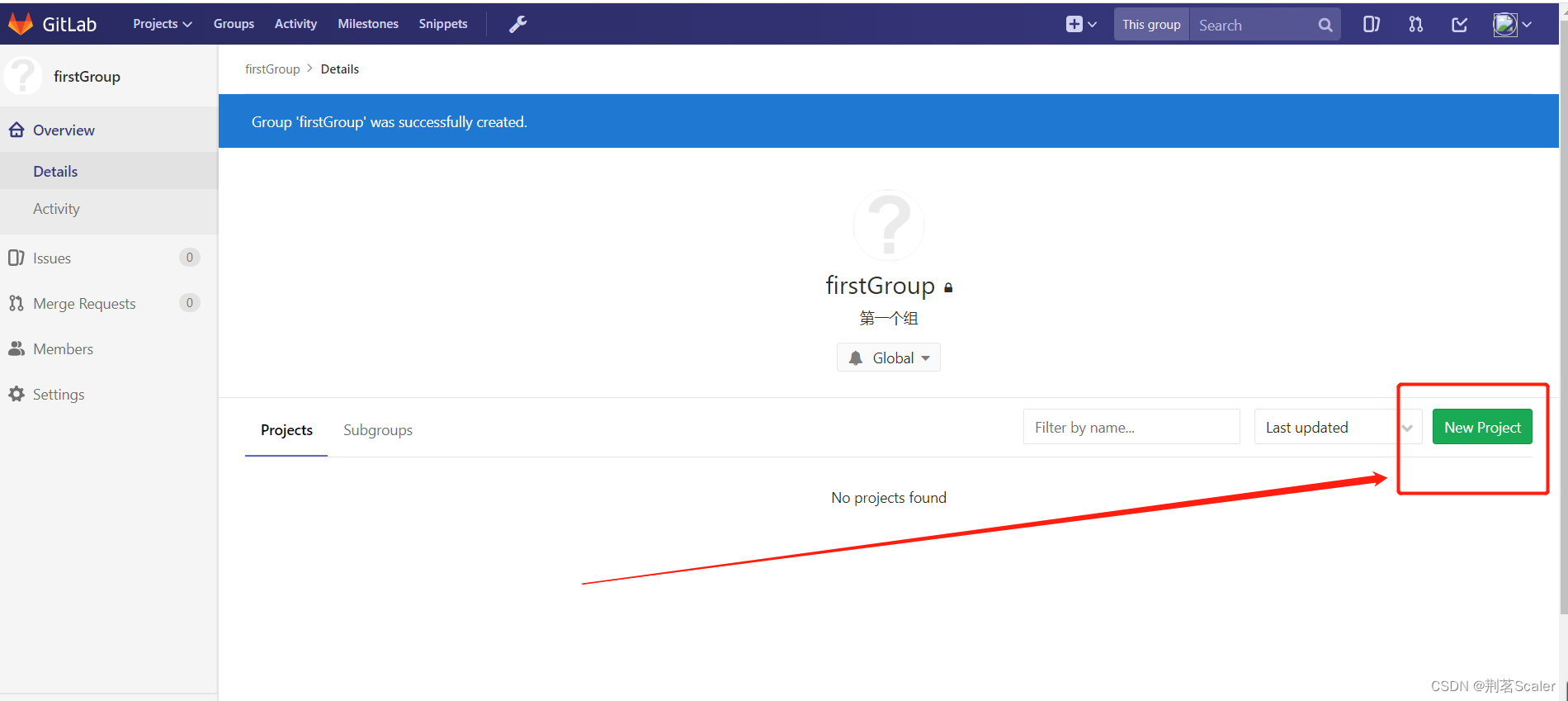
Task: Click the This group search scope
Action: pyautogui.click(x=1151, y=25)
